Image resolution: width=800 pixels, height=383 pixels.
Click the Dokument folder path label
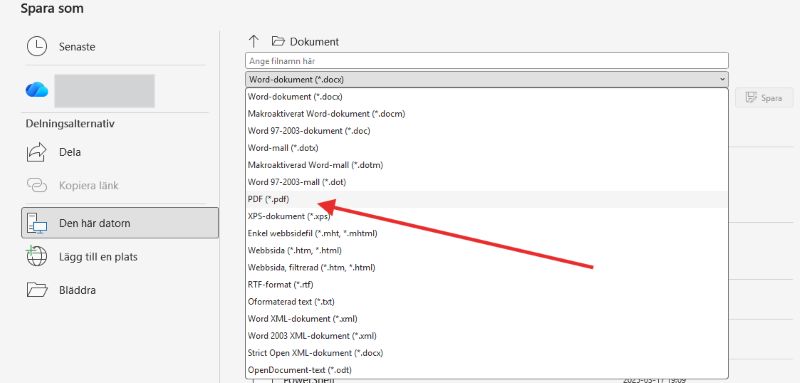click(x=314, y=42)
